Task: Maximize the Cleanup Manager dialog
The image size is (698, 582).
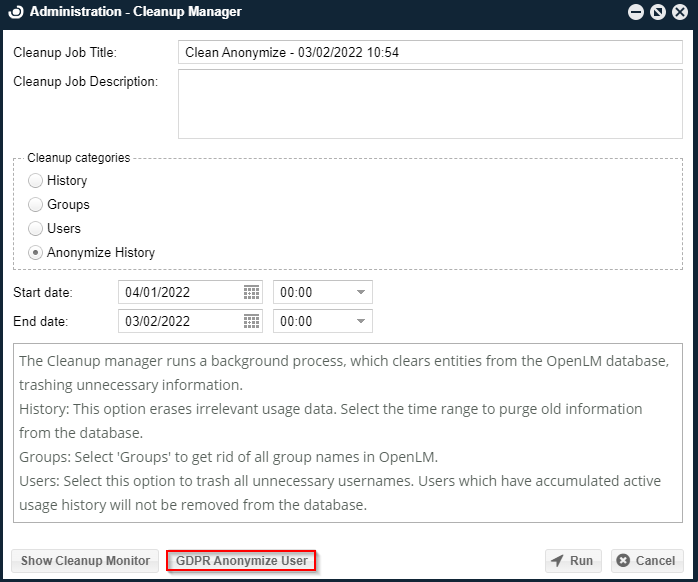Action: pyautogui.click(x=657, y=12)
